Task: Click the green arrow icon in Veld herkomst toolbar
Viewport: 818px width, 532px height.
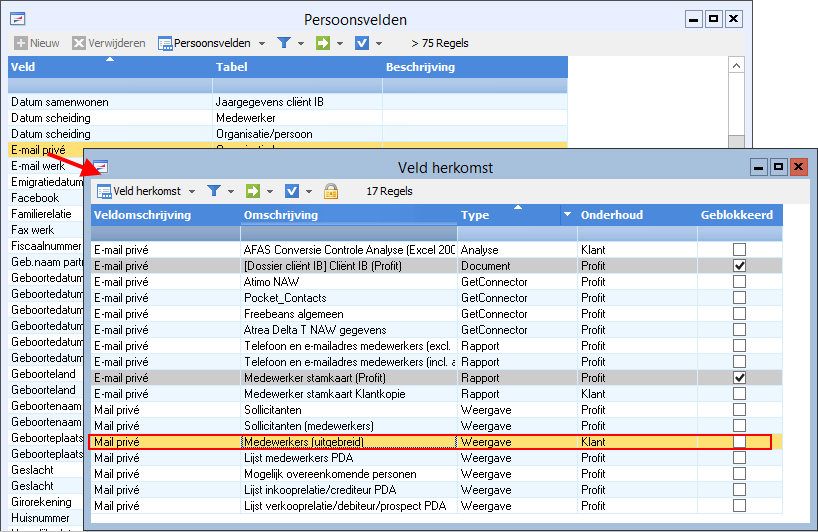Action: [x=253, y=191]
